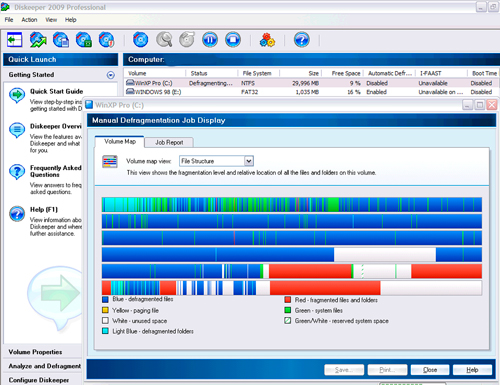The height and width of the screenshot is (385, 500).
Task: Pause the defragmentation job
Action: point(210,40)
